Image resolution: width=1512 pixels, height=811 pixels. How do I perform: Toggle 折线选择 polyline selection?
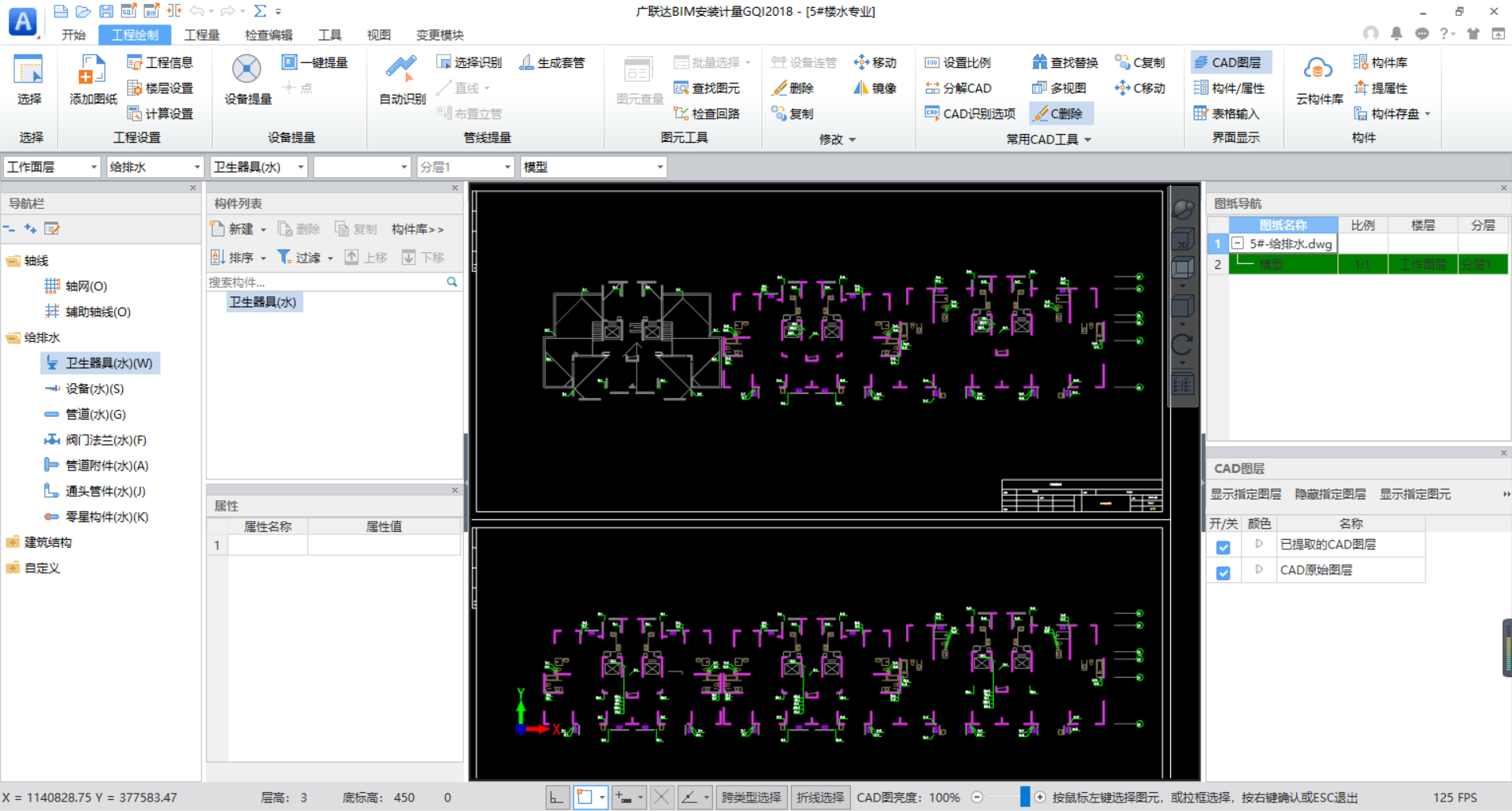click(x=819, y=798)
